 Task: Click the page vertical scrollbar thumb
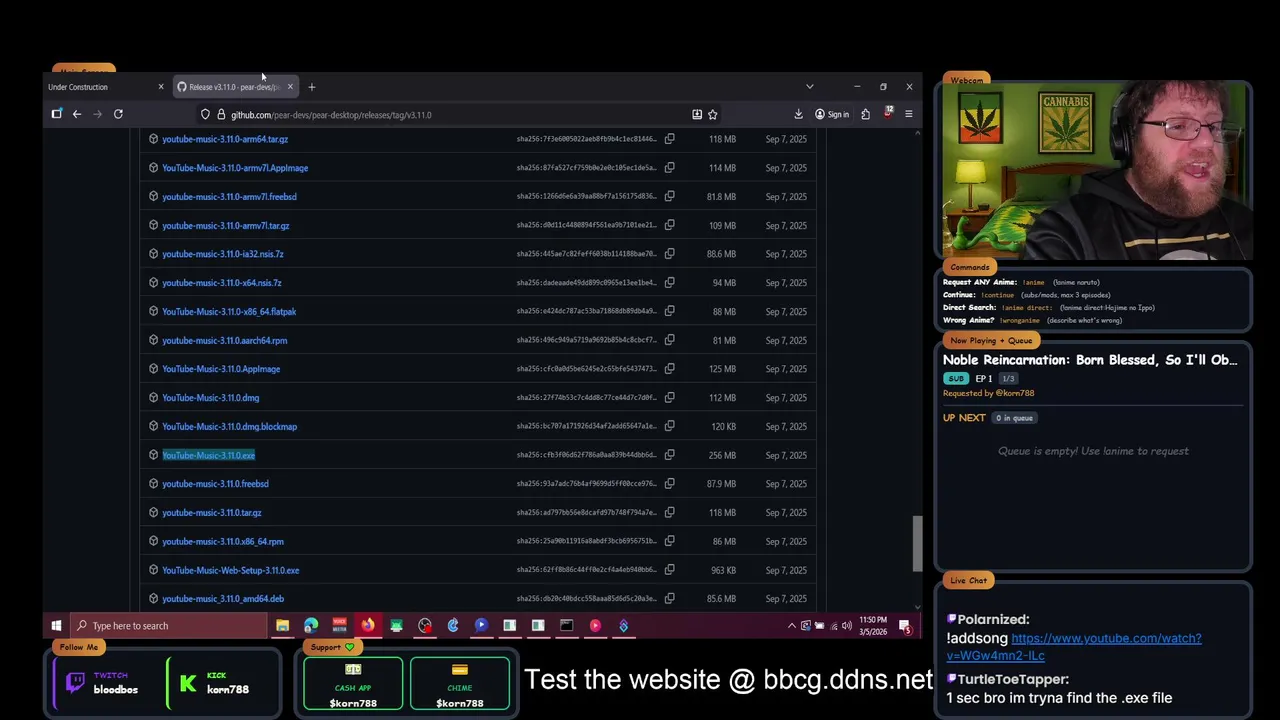click(916, 544)
